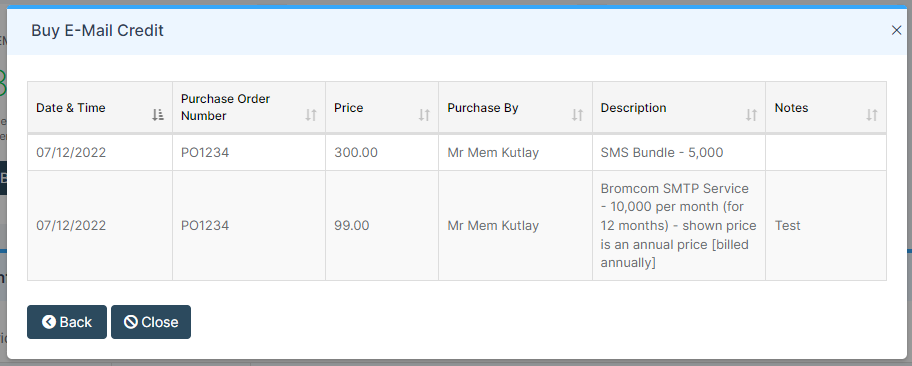Screen dimensions: 912x366
Task: Click the 99.00 price cell
Action: pyautogui.click(x=382, y=225)
